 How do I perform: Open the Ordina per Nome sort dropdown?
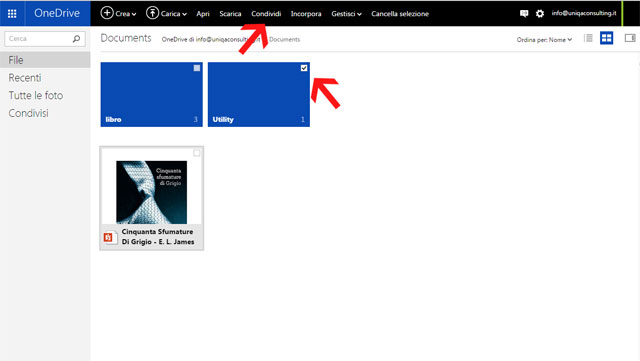pyautogui.click(x=544, y=40)
